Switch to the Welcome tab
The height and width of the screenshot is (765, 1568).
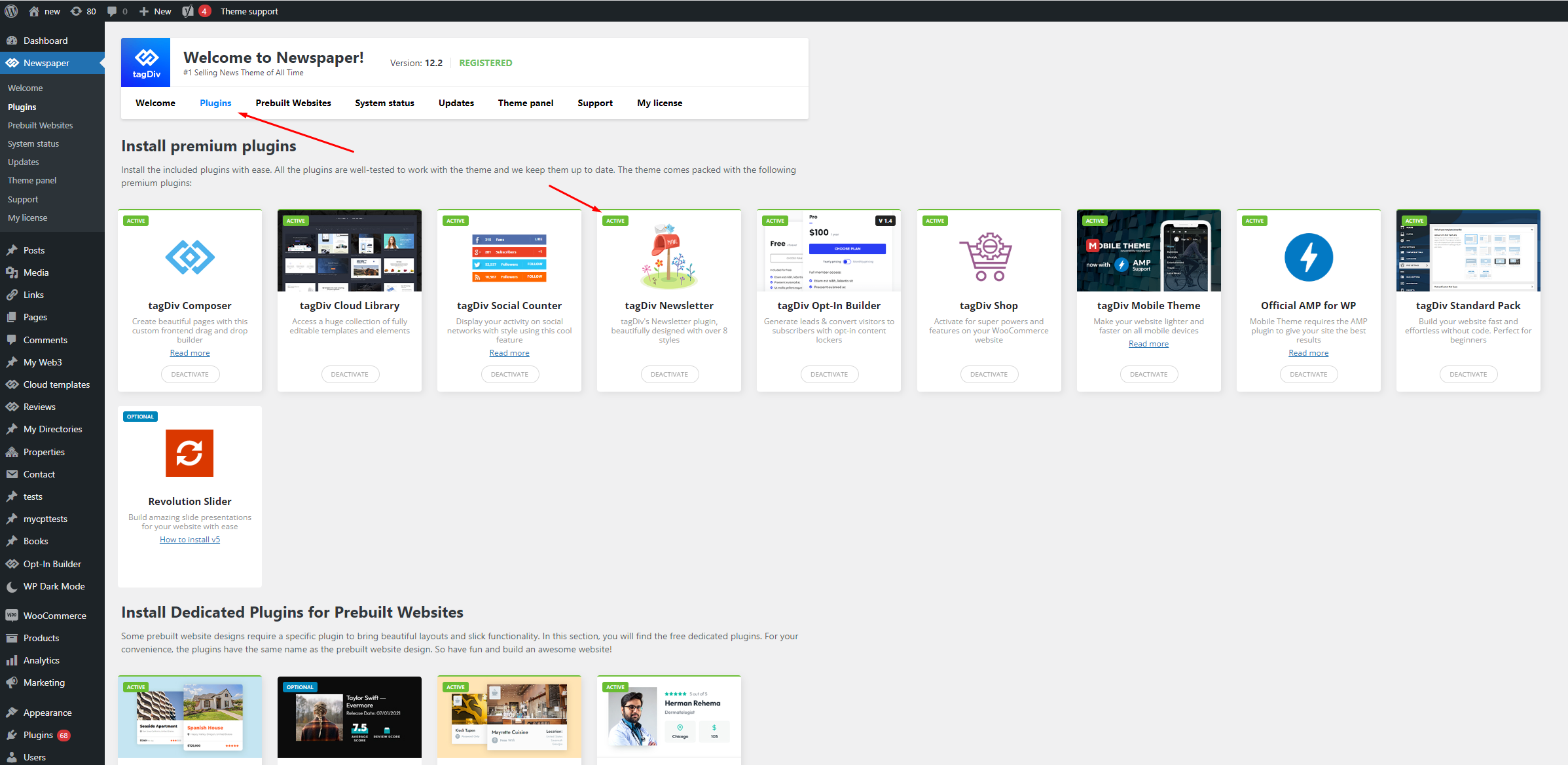155,103
